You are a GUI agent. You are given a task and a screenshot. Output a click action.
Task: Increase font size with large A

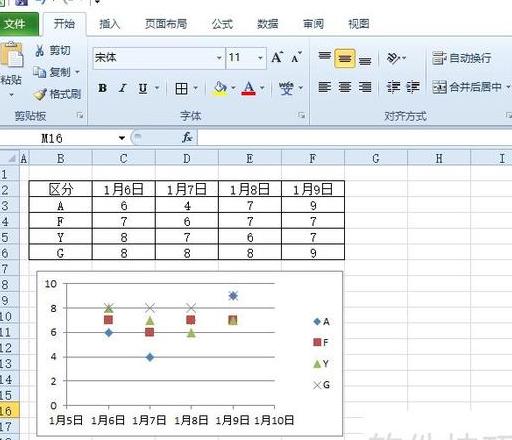[277, 58]
